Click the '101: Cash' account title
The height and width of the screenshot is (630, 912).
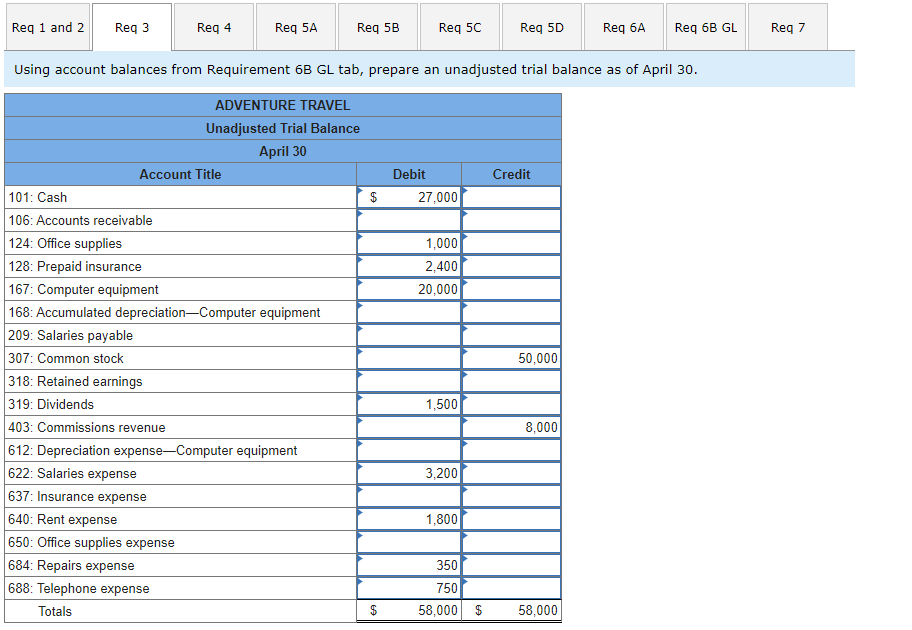tap(38, 198)
